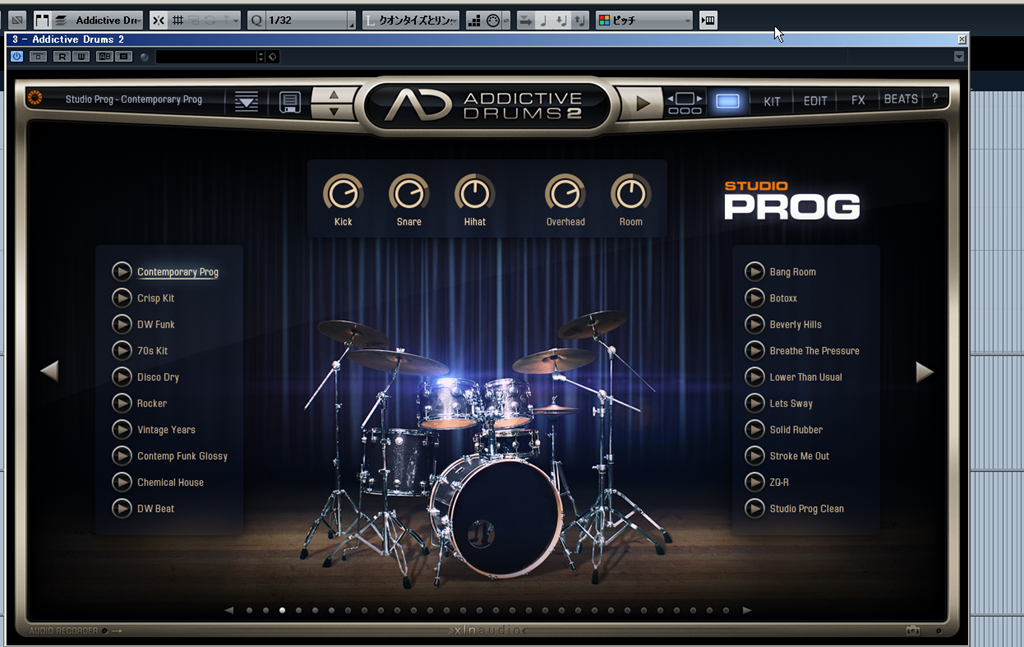Viewport: 1024px width, 647px height.
Task: Click the Room level knob
Action: pos(631,194)
